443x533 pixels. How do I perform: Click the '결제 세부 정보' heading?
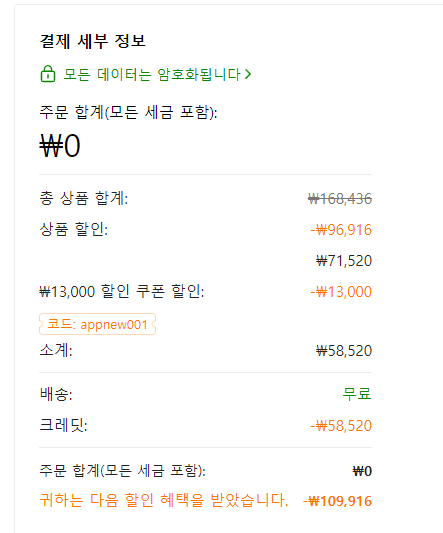click(92, 41)
